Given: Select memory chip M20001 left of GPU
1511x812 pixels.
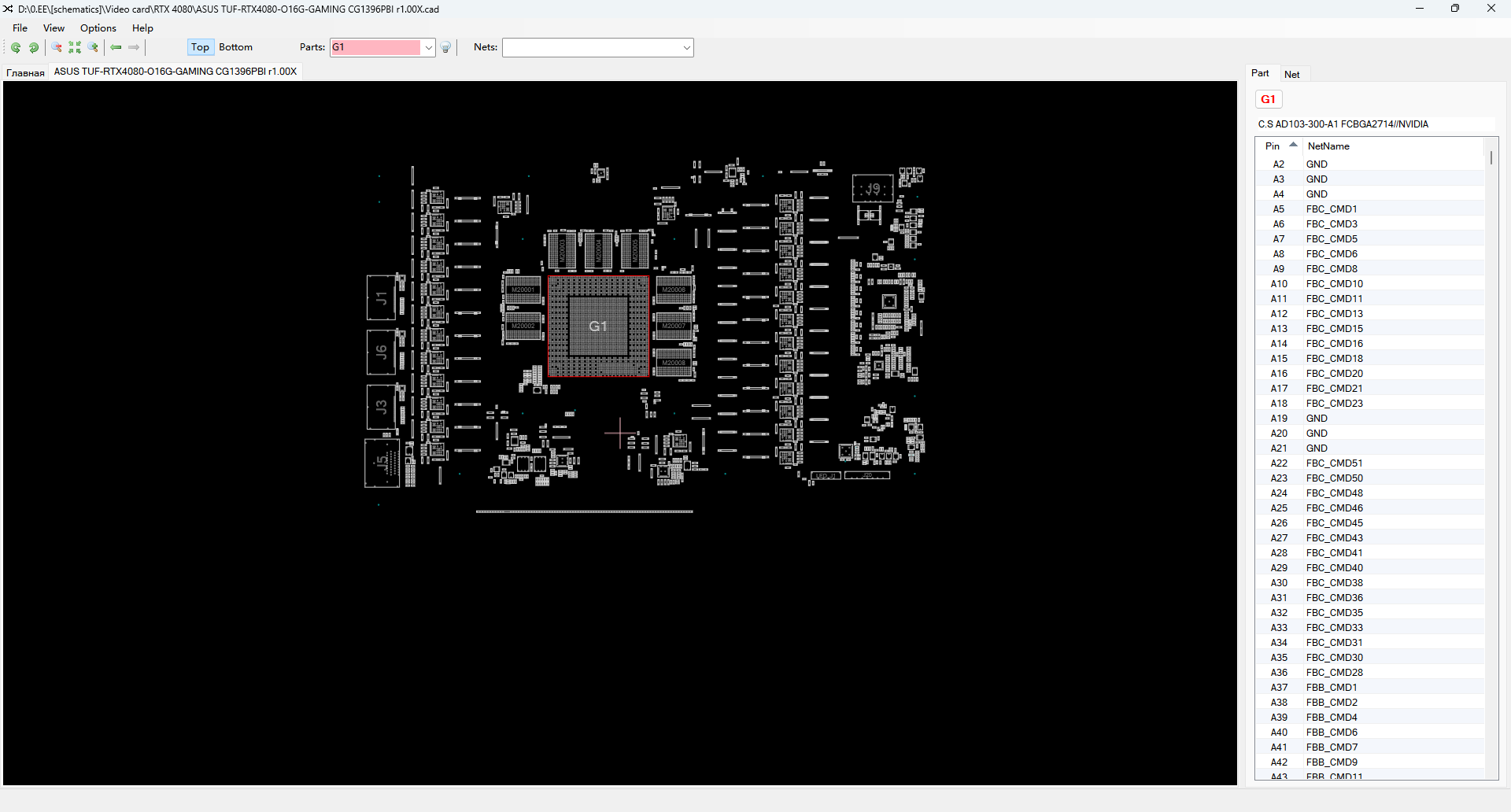Looking at the screenshot, I should pyautogui.click(x=523, y=290).
